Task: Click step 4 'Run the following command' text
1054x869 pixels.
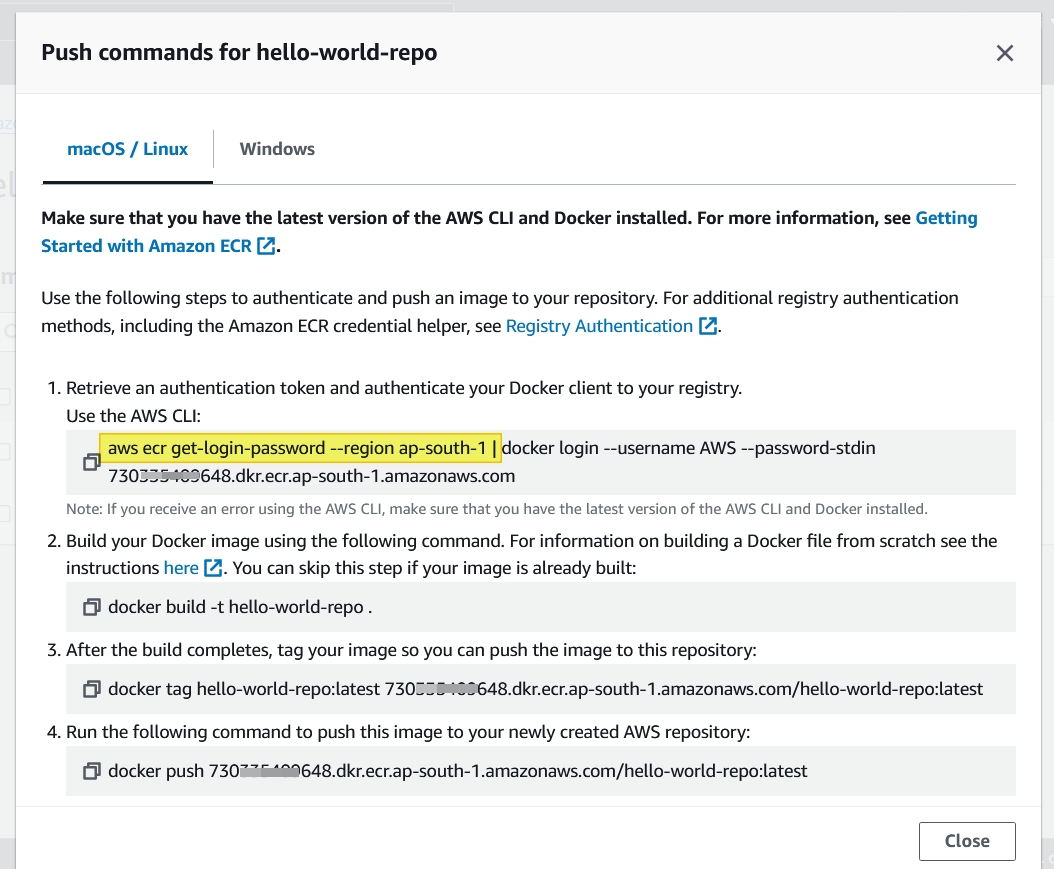Action: click(x=408, y=733)
